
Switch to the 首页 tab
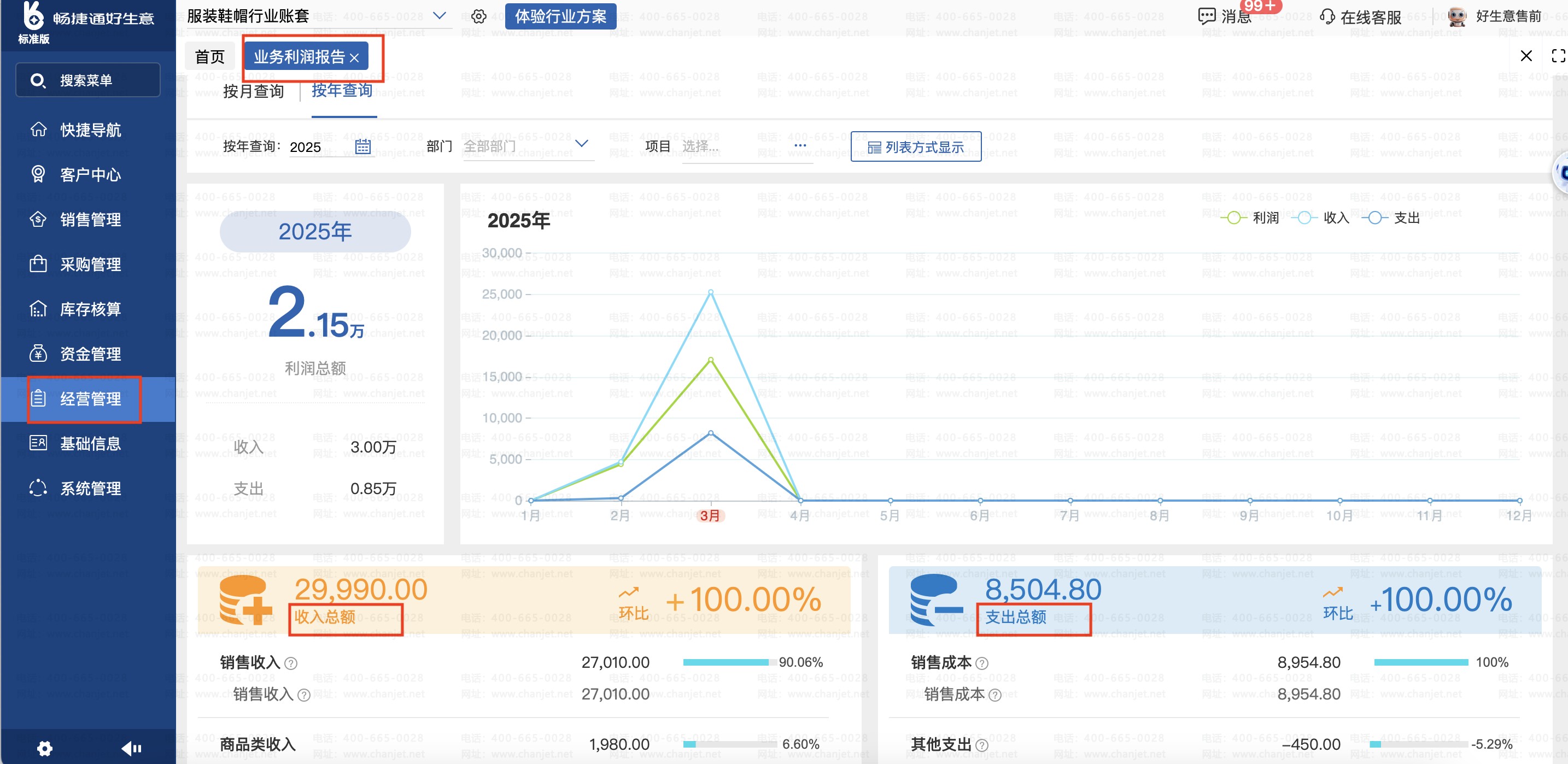(209, 57)
